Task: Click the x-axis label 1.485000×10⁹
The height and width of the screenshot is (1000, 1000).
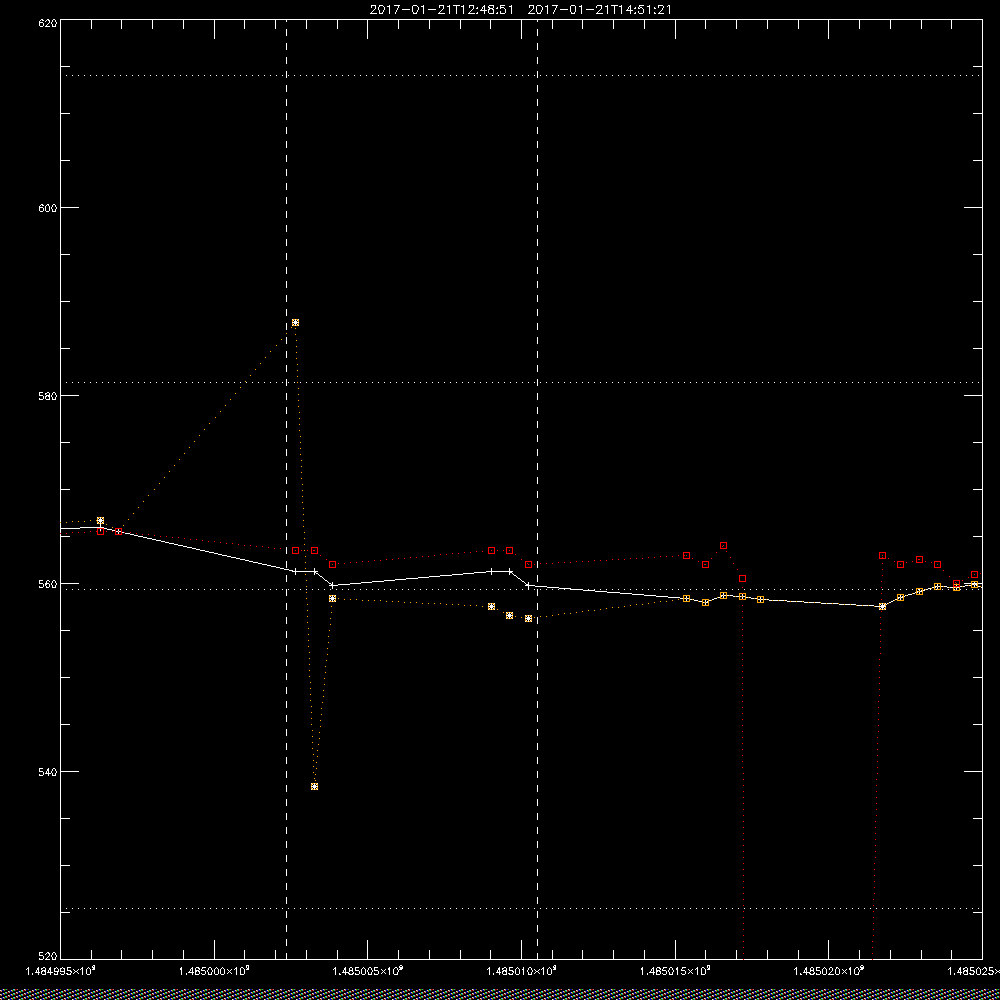Action: pos(214,971)
